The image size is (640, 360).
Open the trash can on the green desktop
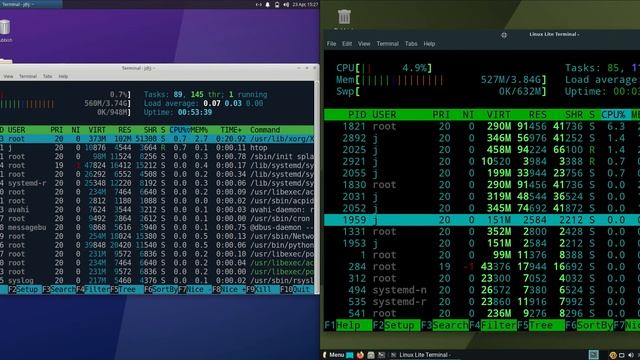click(x=344, y=17)
